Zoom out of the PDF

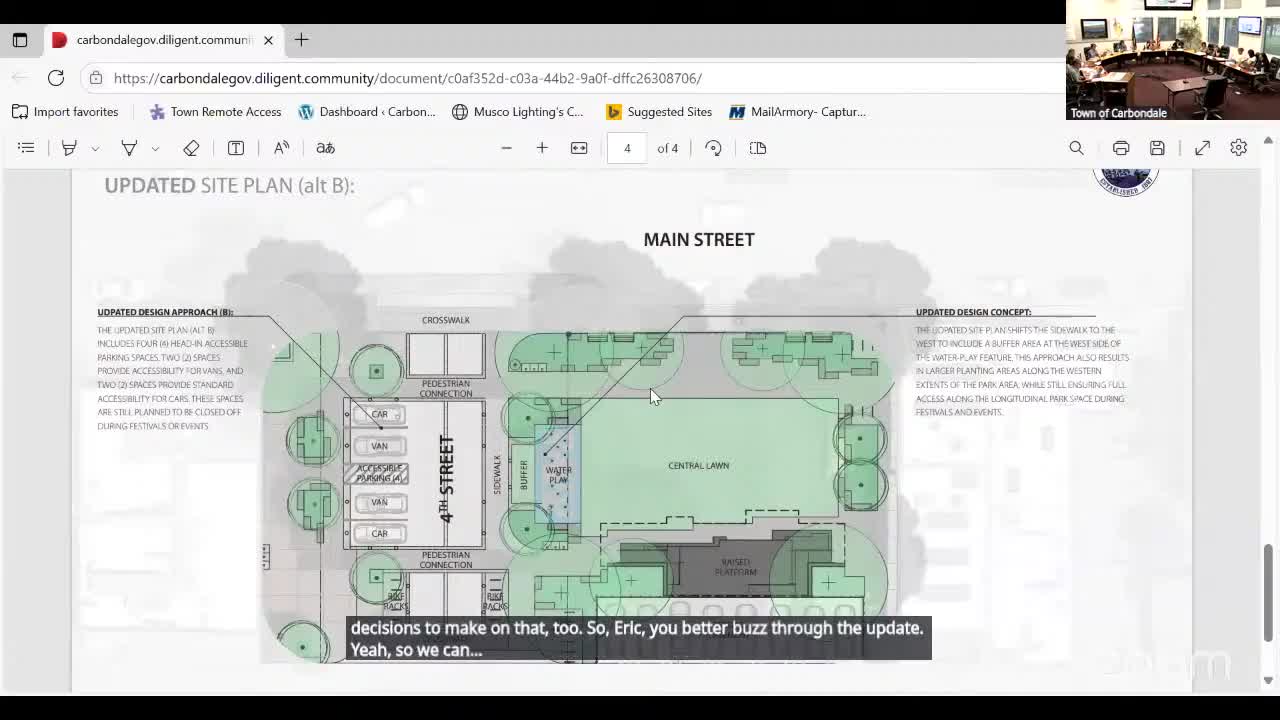(506, 148)
